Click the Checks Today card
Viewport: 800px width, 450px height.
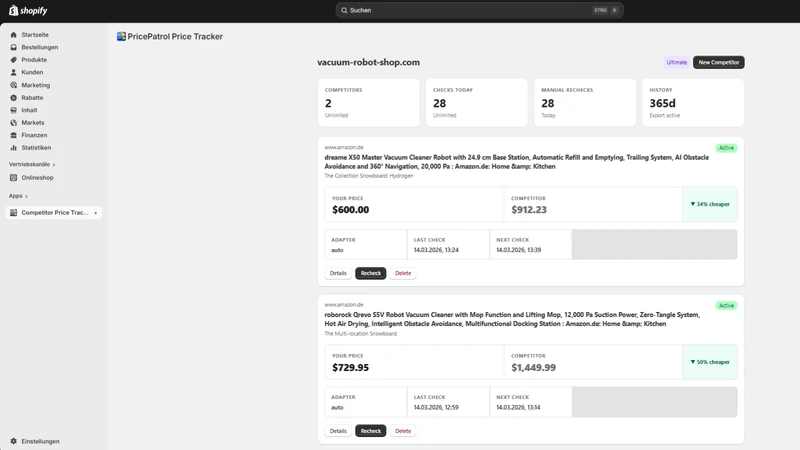pos(477,103)
